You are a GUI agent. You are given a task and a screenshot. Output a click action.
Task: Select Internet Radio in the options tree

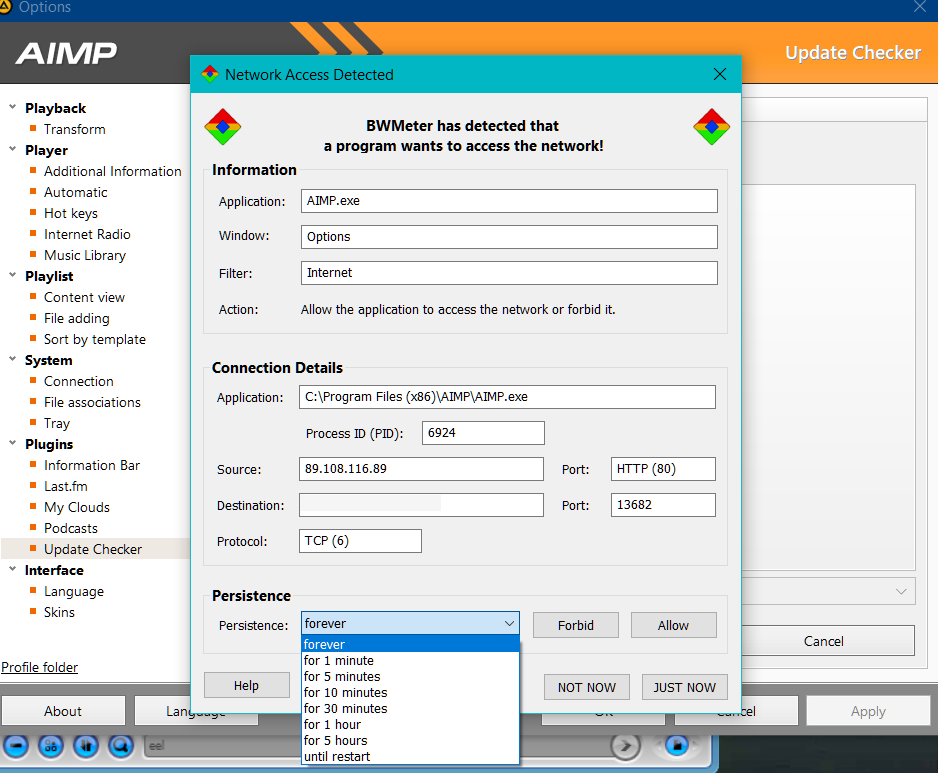(87, 234)
